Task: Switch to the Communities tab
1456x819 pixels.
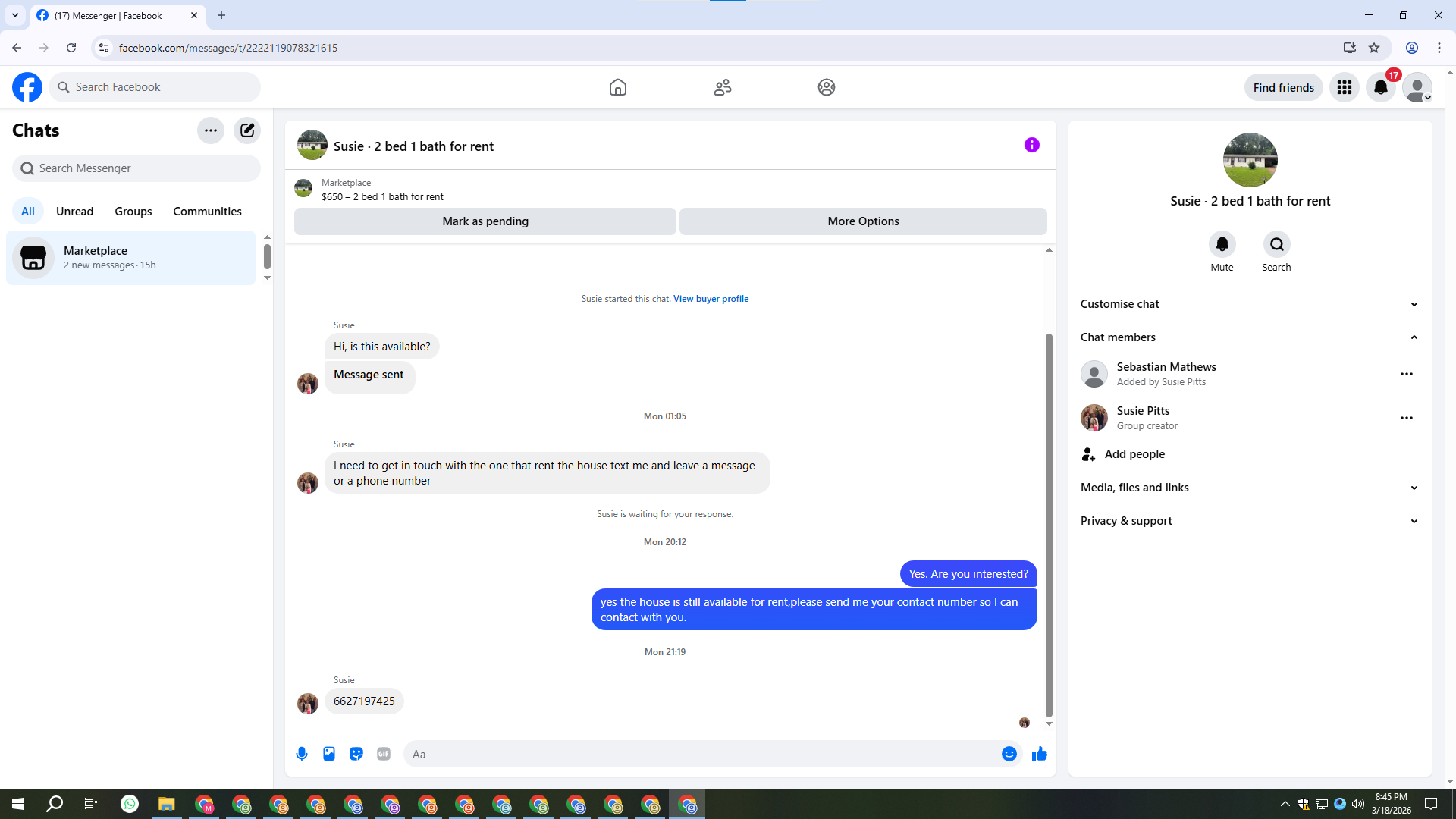Action: (x=207, y=212)
